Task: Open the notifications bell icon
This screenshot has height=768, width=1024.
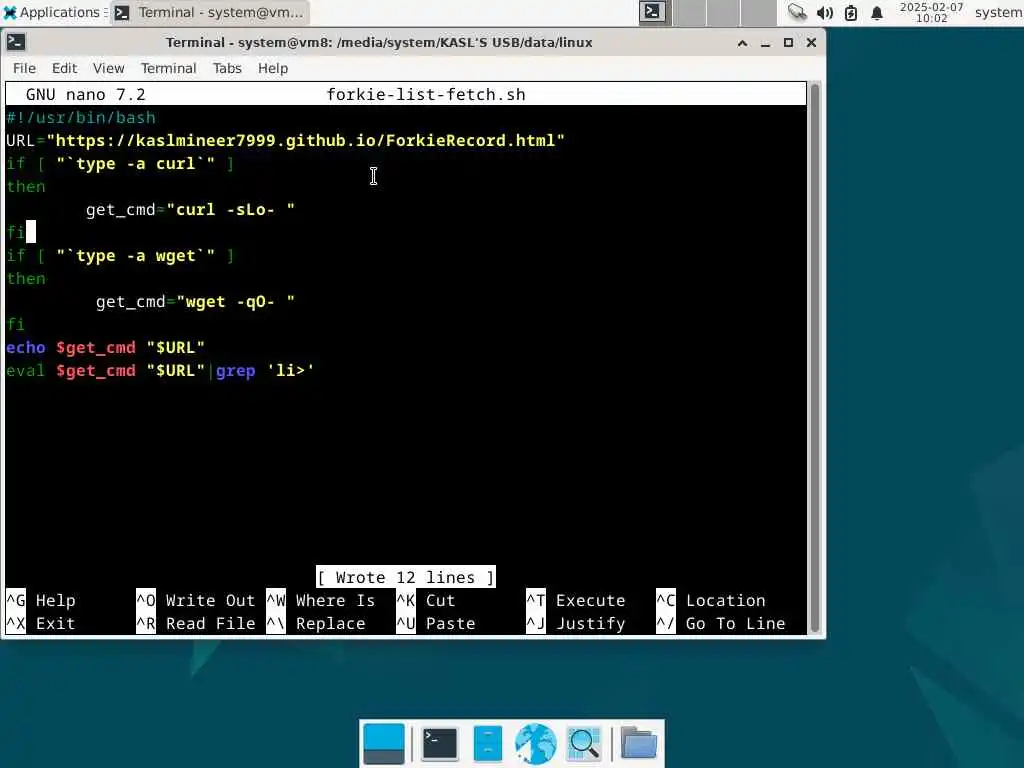Action: [x=876, y=12]
